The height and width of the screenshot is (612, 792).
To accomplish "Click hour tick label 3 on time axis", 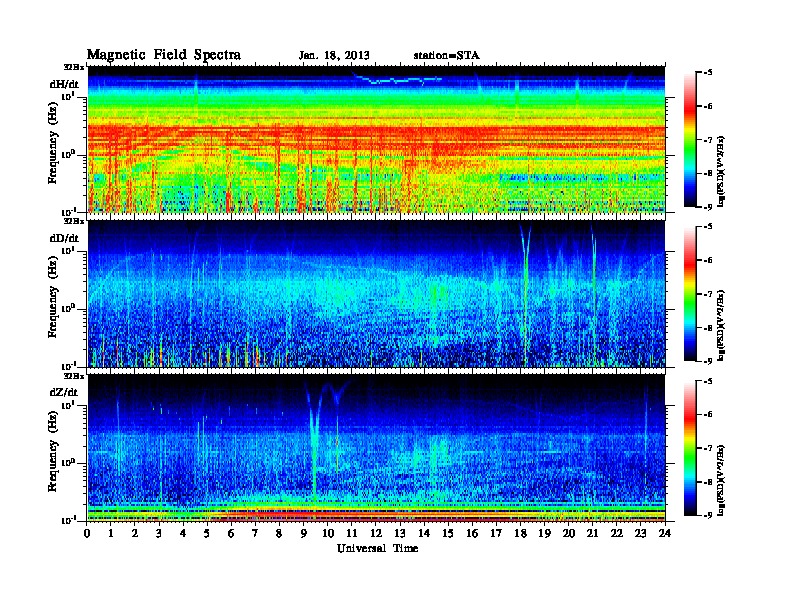I will [159, 533].
